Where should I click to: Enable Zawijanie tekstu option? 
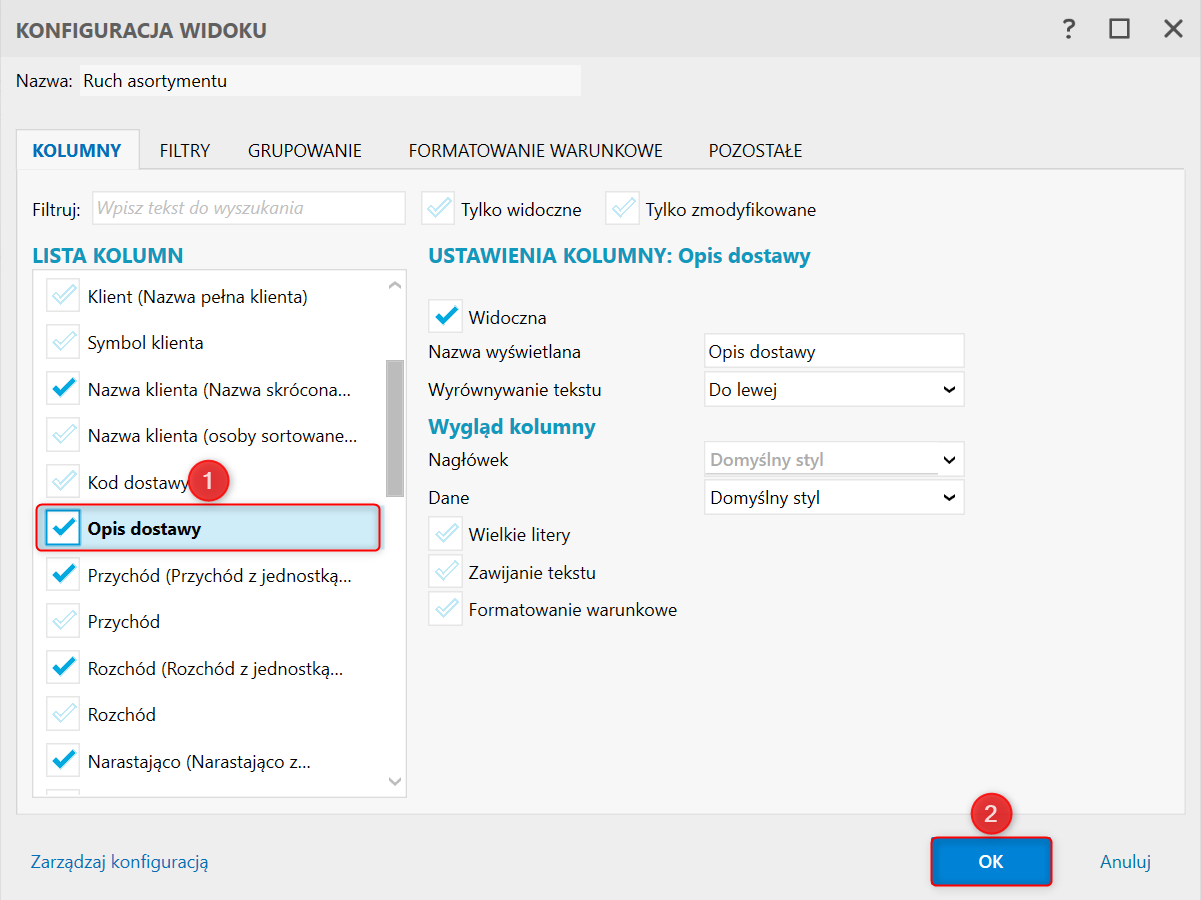point(445,572)
